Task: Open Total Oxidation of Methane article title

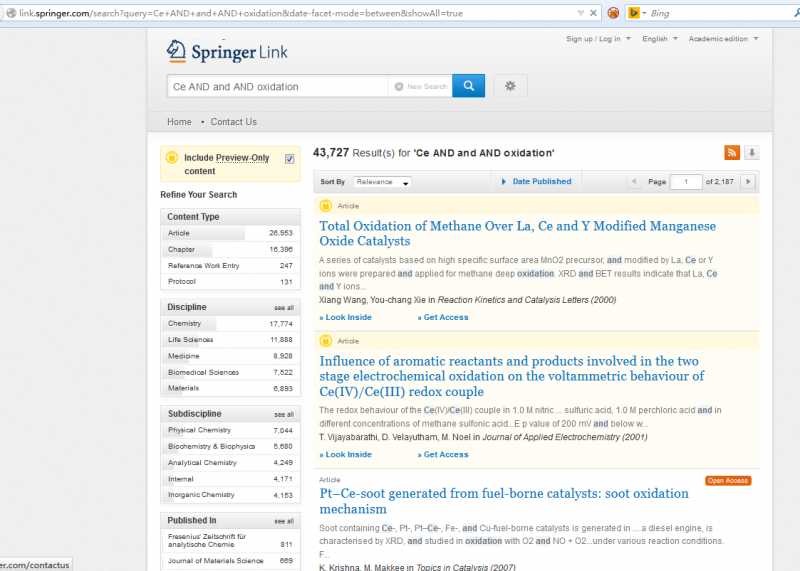Action: point(517,233)
